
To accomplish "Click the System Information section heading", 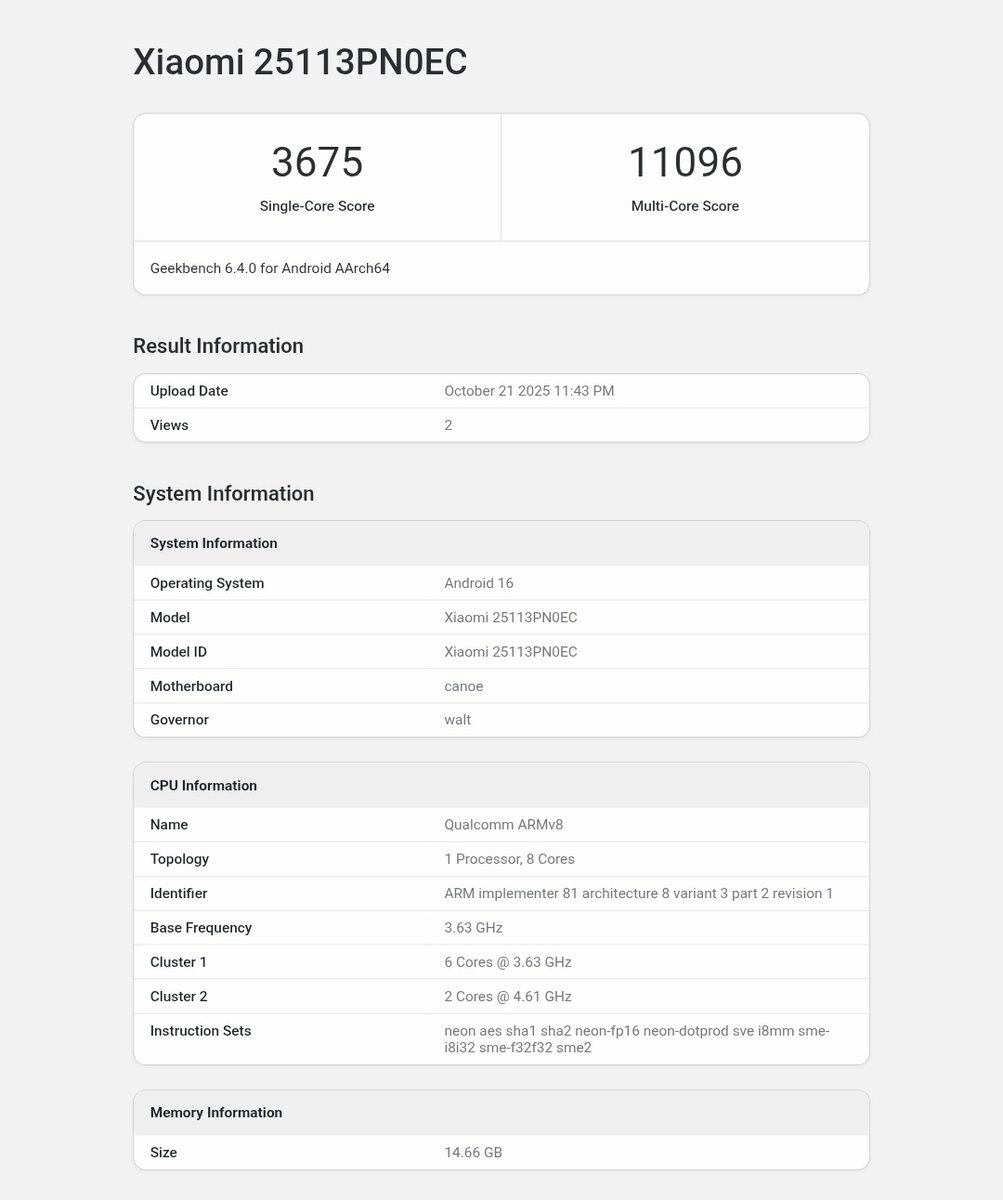I will (223, 494).
